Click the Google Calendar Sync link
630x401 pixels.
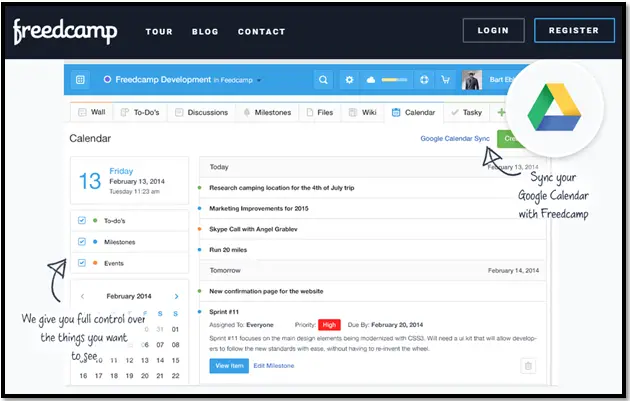[455, 138]
